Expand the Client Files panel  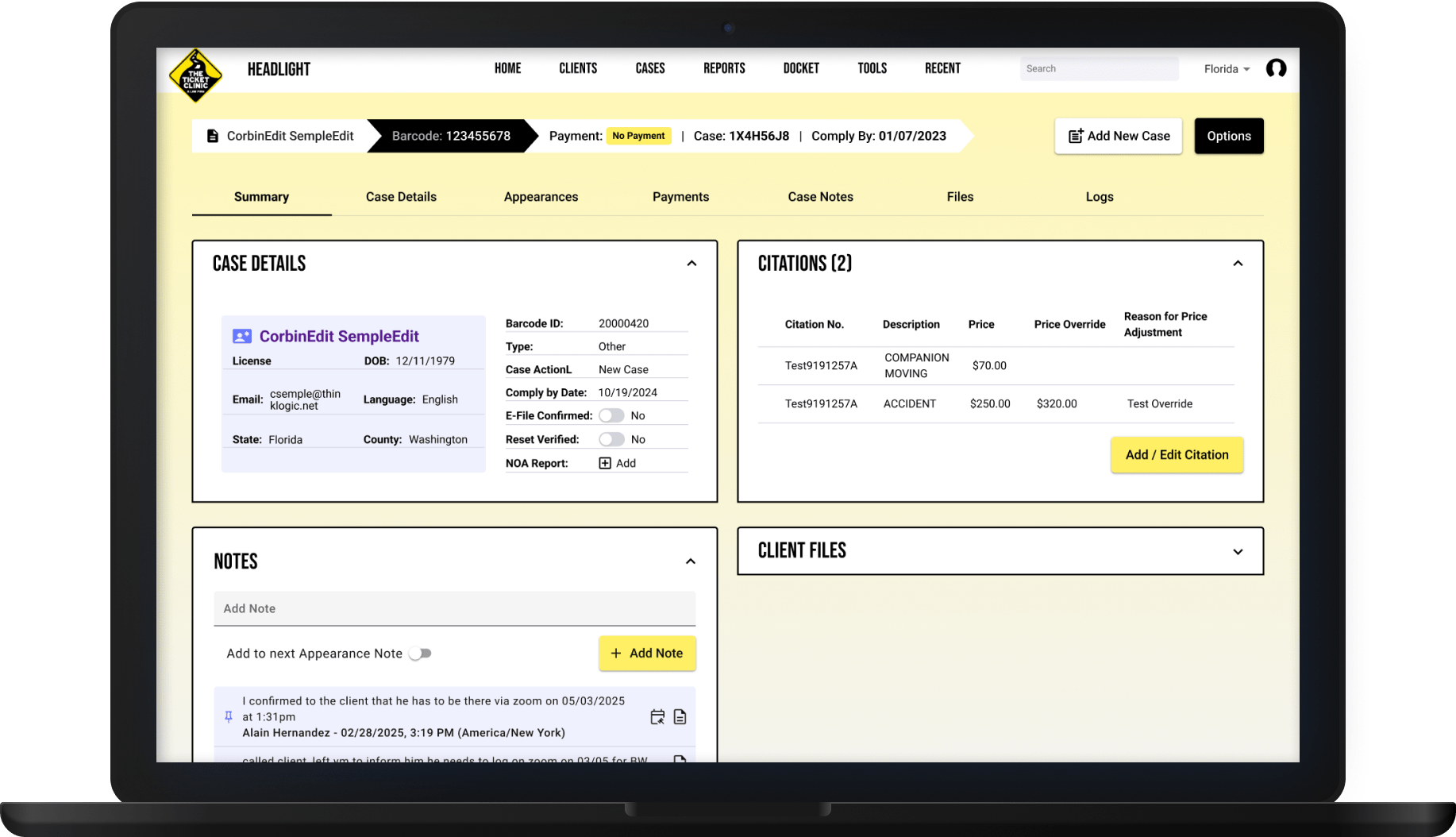click(x=1238, y=552)
